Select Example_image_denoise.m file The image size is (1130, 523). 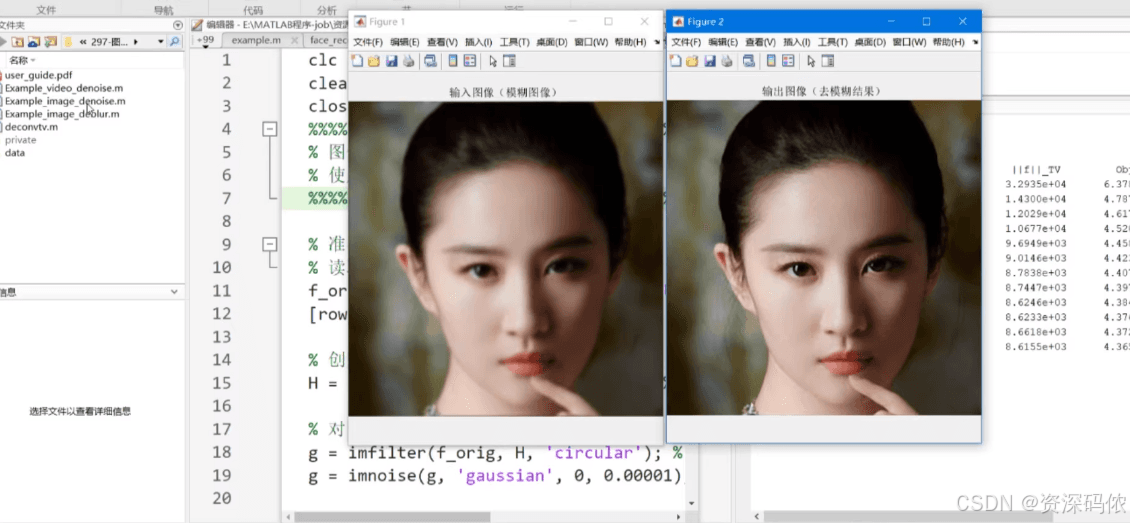(65, 101)
